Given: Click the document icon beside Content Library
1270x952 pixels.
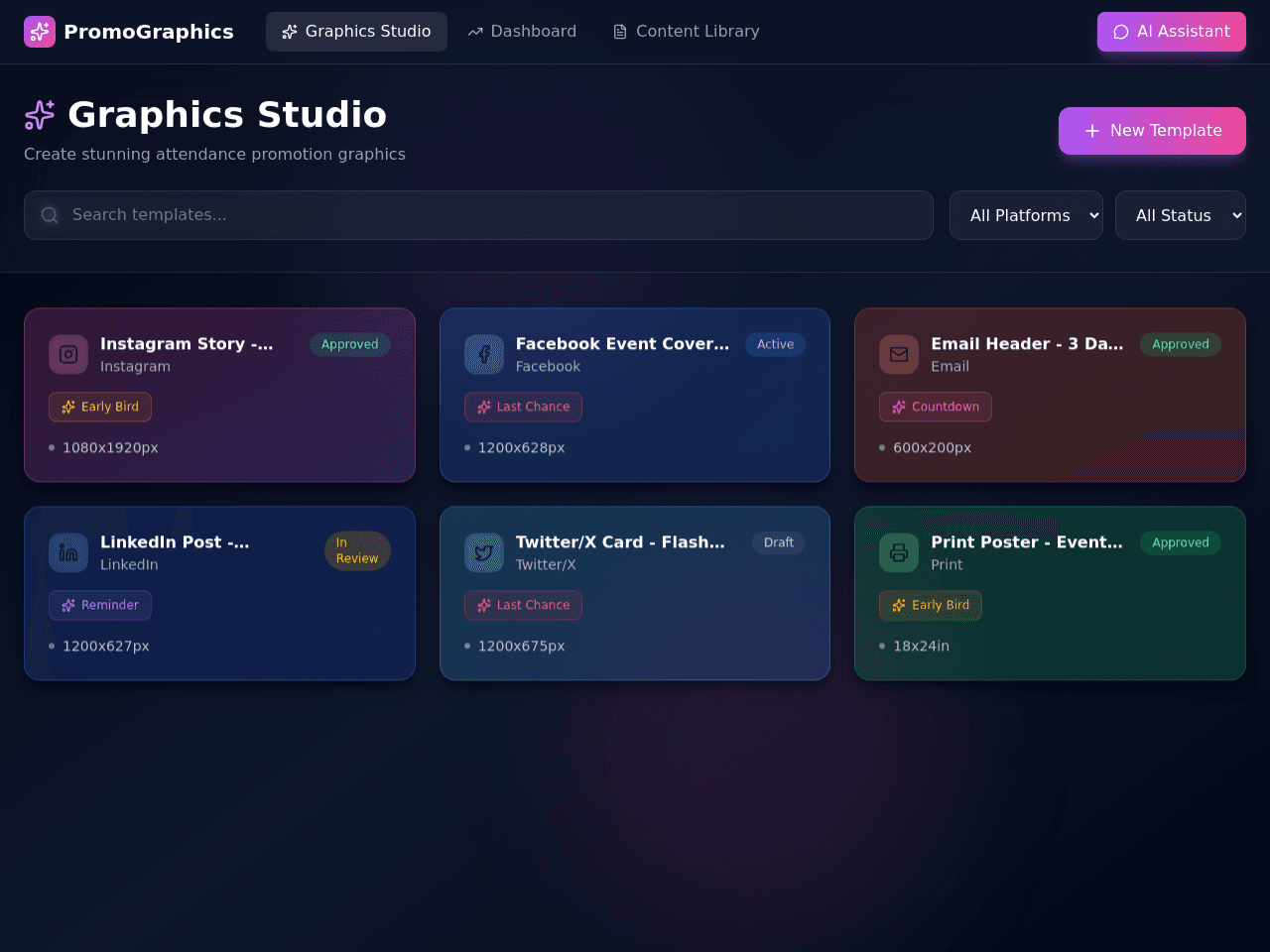Looking at the screenshot, I should [x=620, y=32].
